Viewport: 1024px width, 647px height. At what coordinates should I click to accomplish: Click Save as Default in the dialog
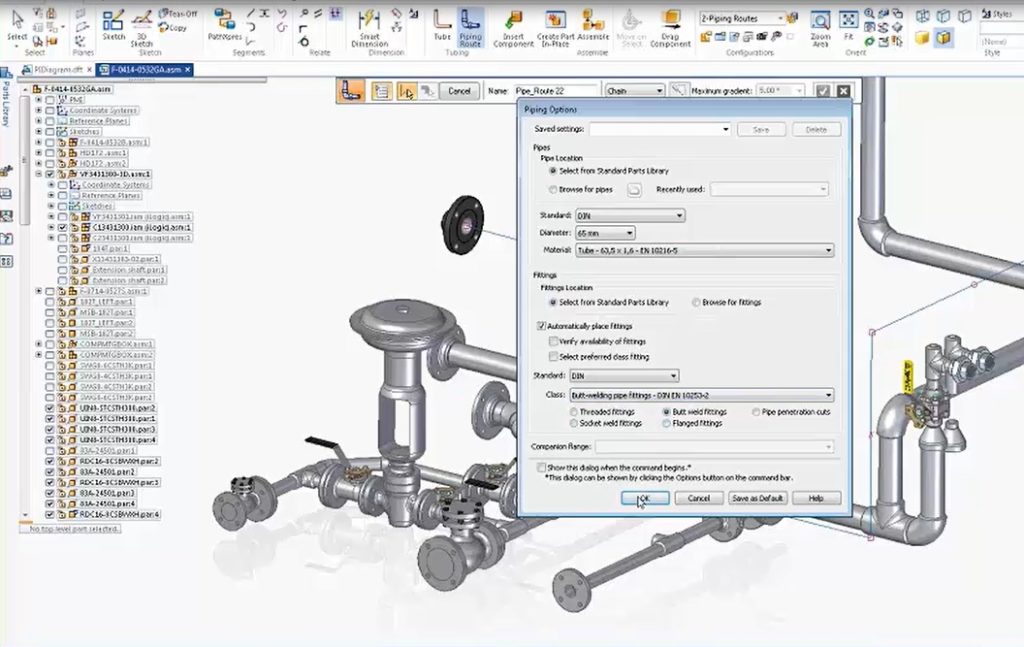click(756, 497)
